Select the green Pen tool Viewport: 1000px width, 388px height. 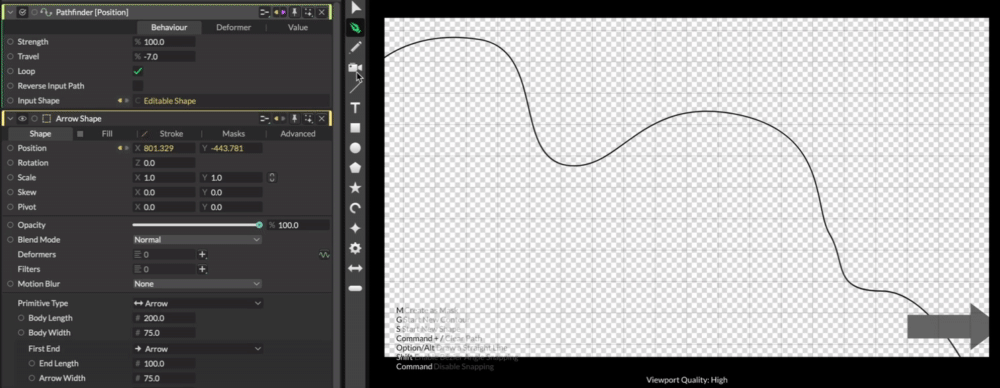pos(355,27)
